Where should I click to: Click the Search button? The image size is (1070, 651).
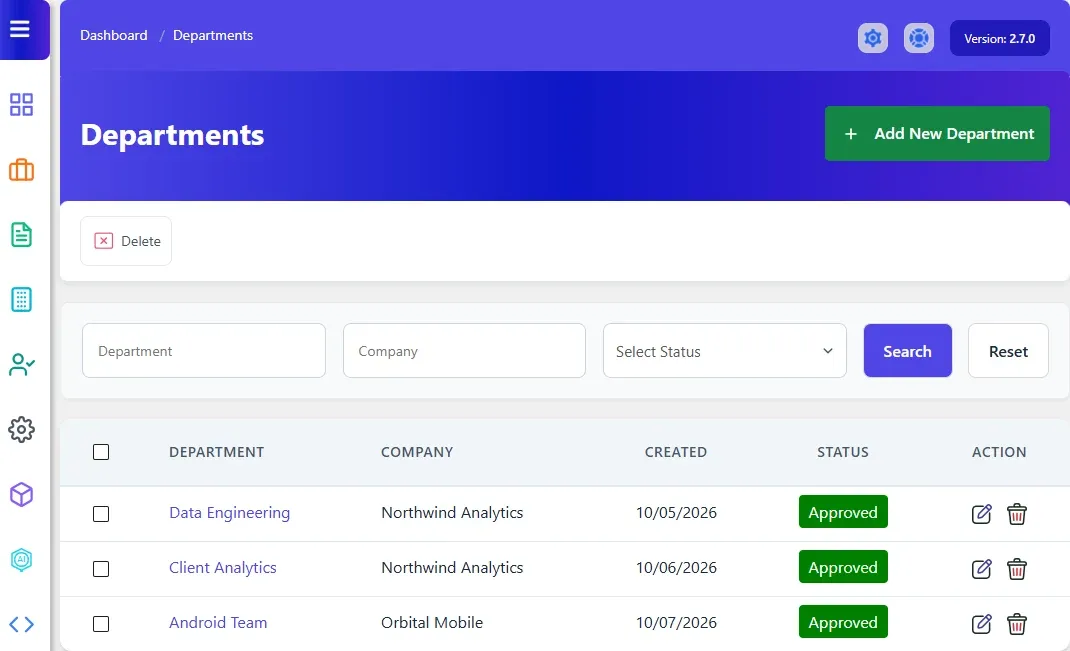pos(908,351)
